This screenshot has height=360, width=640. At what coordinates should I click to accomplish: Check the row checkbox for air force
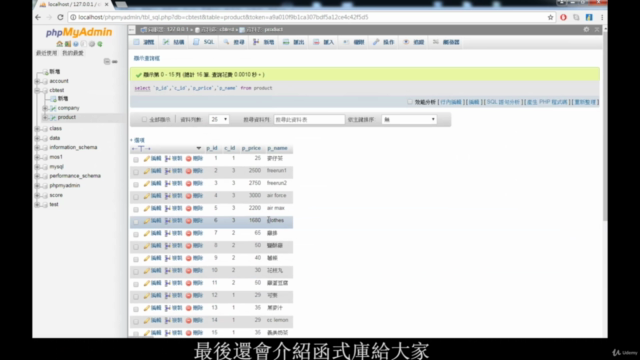(136, 197)
